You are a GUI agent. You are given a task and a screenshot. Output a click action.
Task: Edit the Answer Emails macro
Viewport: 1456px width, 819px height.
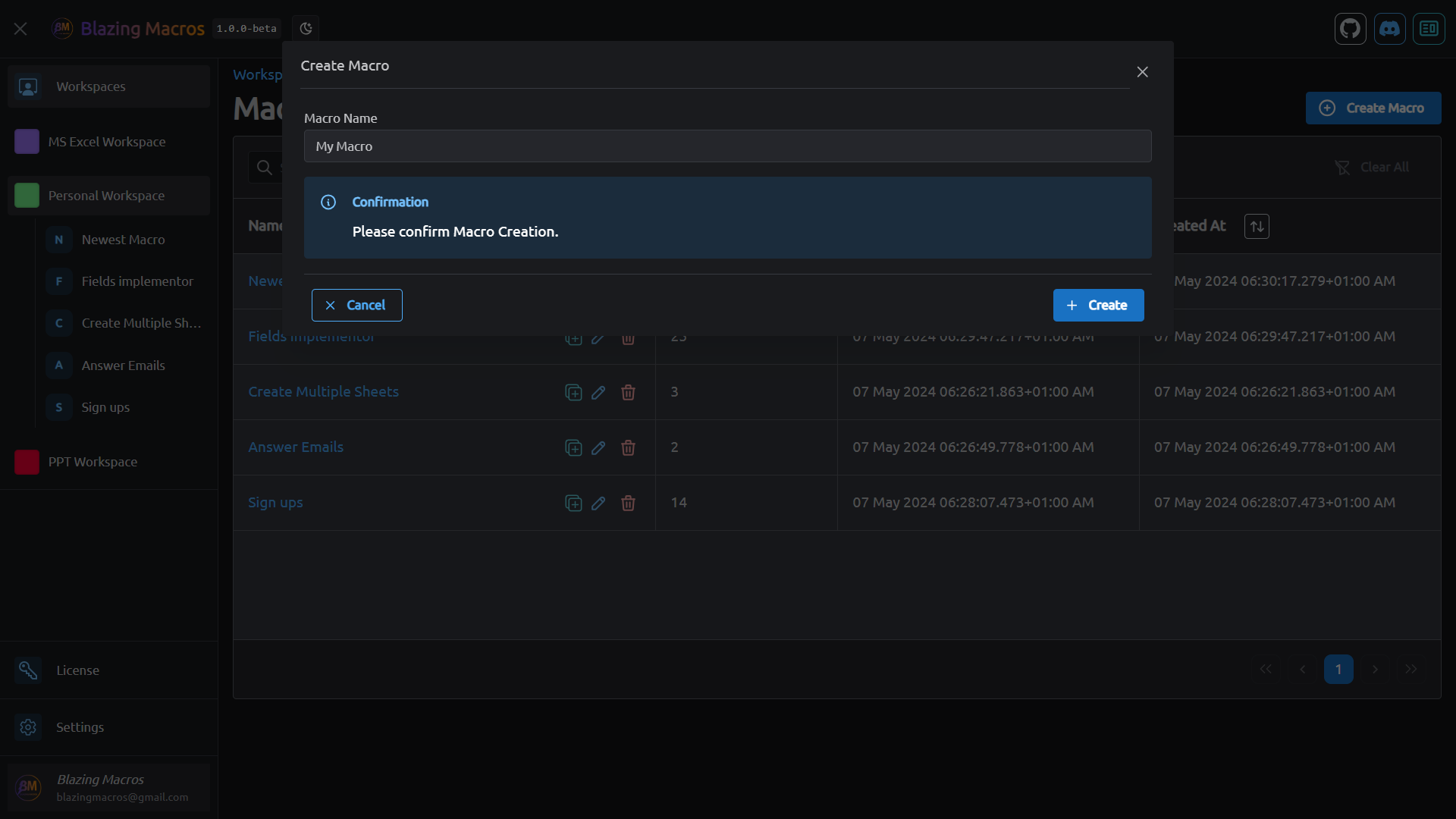[598, 447]
